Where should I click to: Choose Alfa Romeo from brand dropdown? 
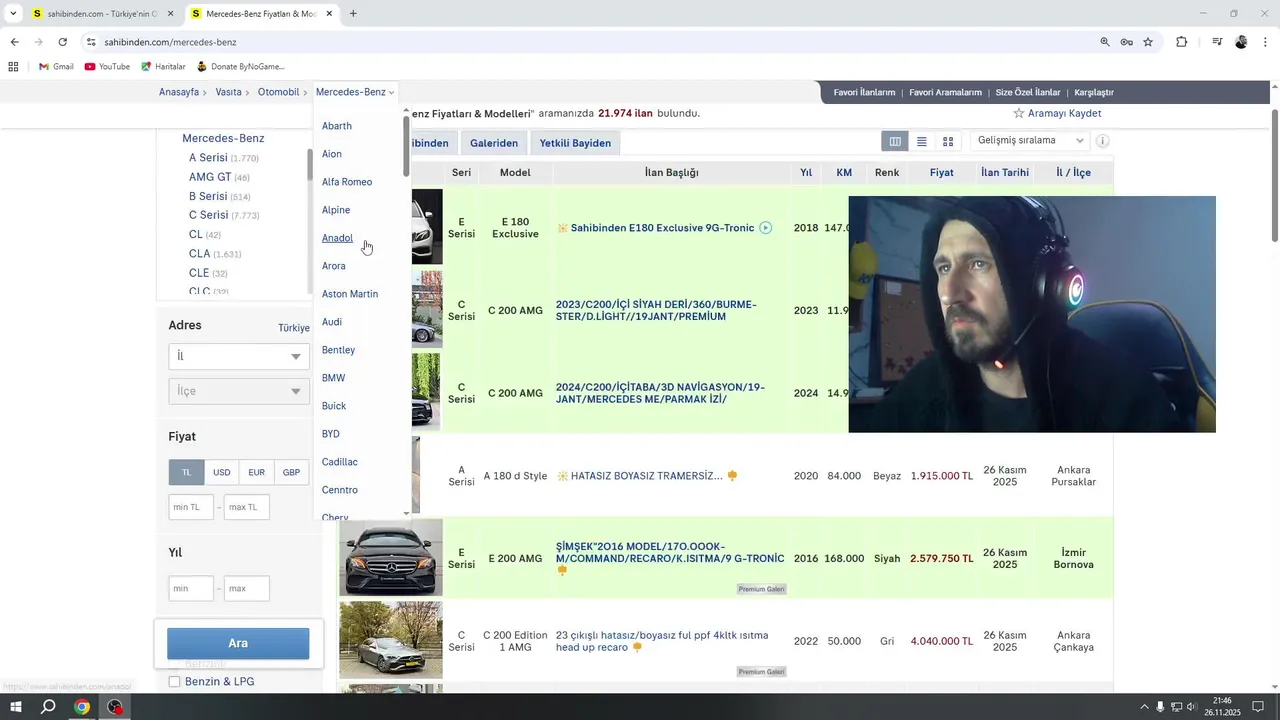click(347, 182)
